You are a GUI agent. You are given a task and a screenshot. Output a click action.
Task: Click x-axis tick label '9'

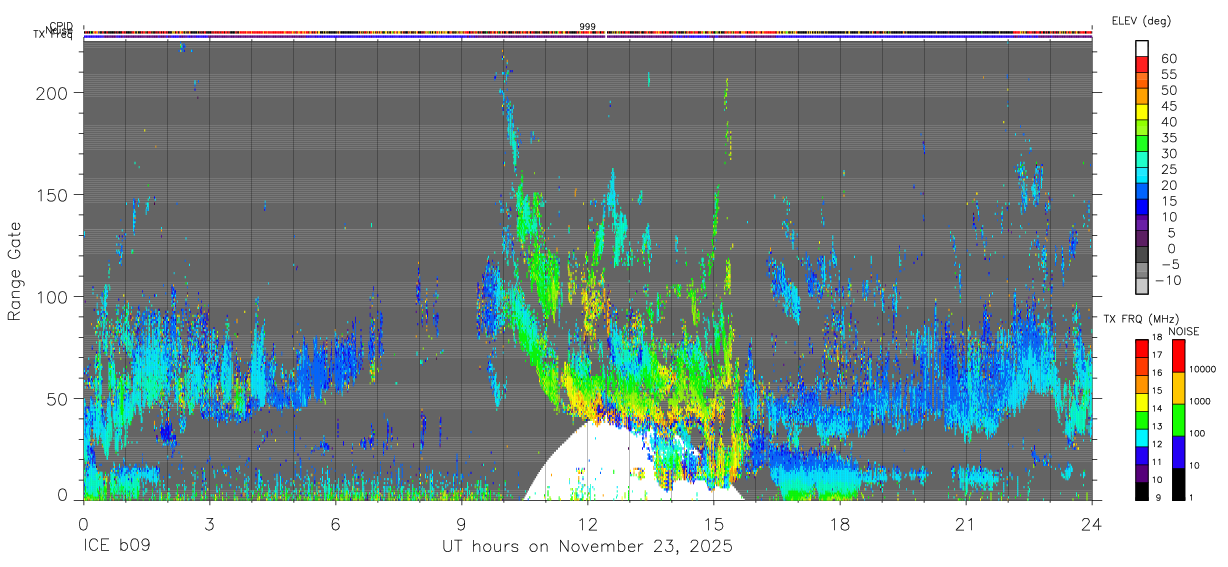pos(461,524)
